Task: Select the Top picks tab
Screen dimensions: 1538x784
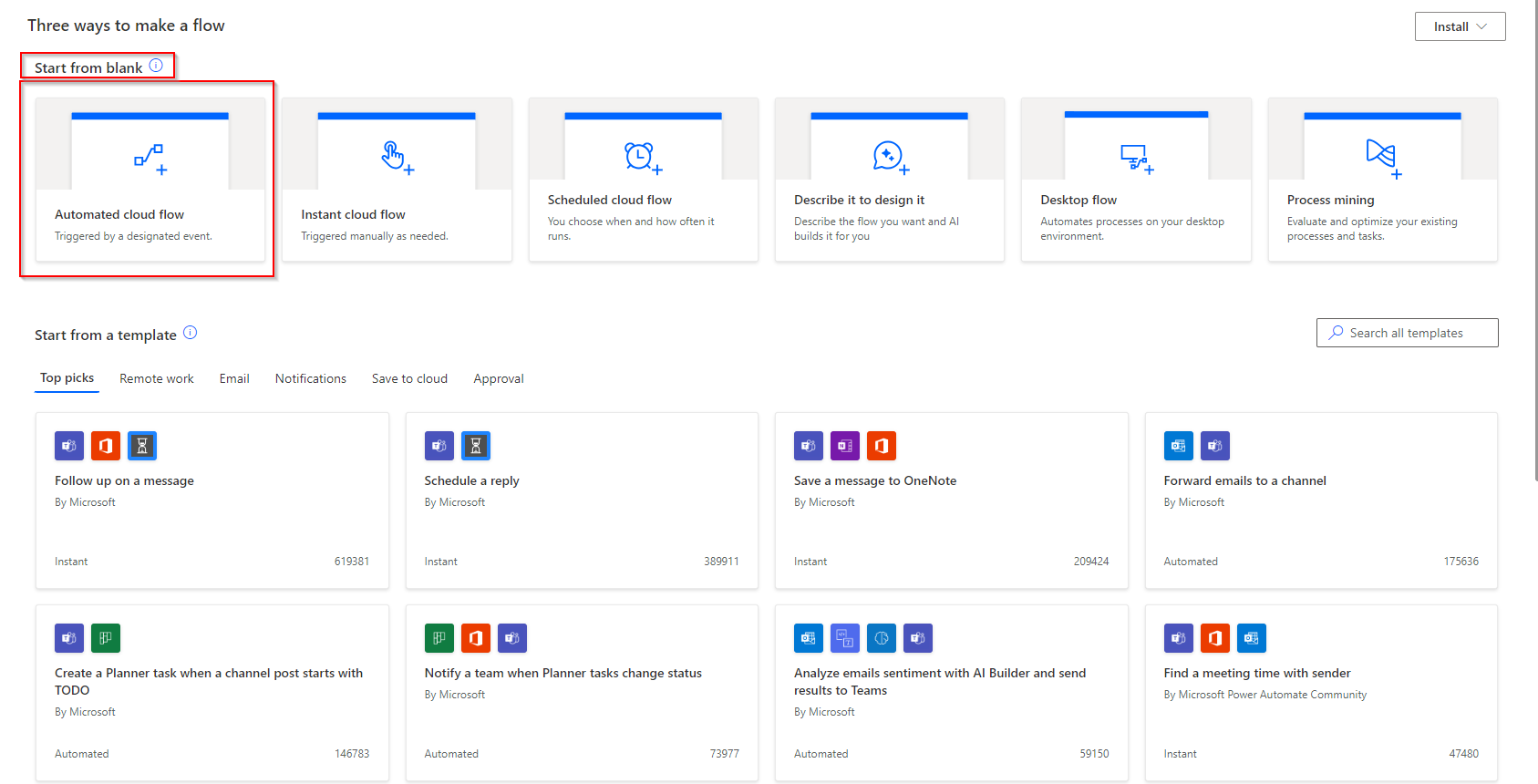Action: click(67, 378)
